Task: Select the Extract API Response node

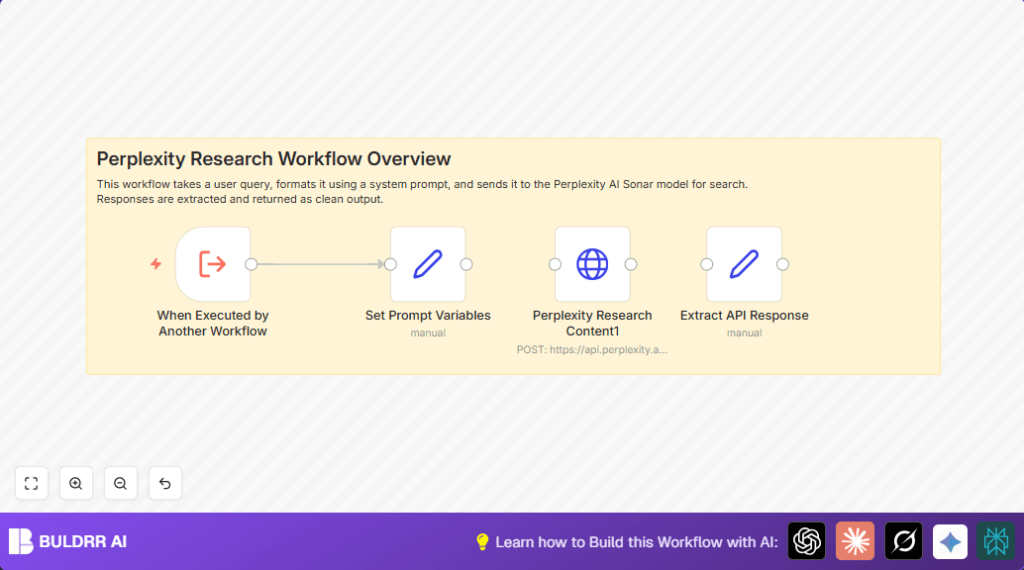Action: 744,264
